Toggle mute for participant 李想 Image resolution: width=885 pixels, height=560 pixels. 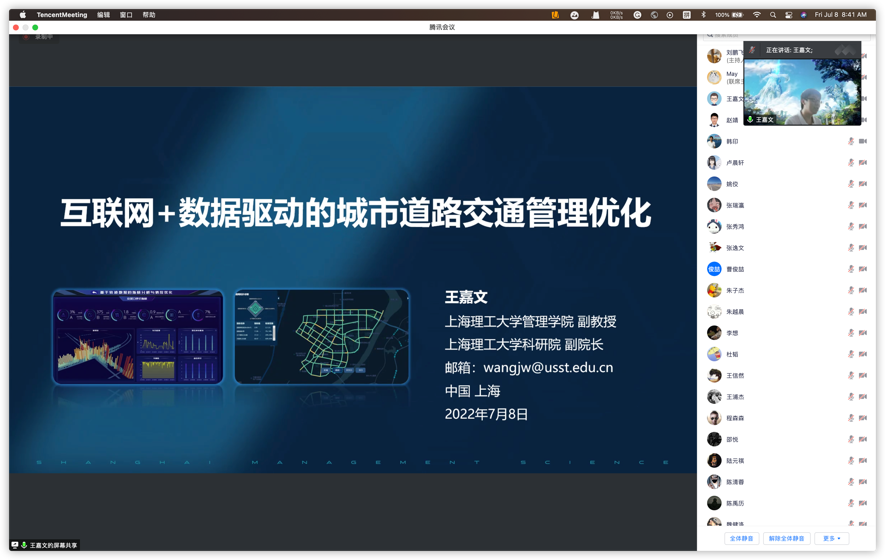point(851,333)
